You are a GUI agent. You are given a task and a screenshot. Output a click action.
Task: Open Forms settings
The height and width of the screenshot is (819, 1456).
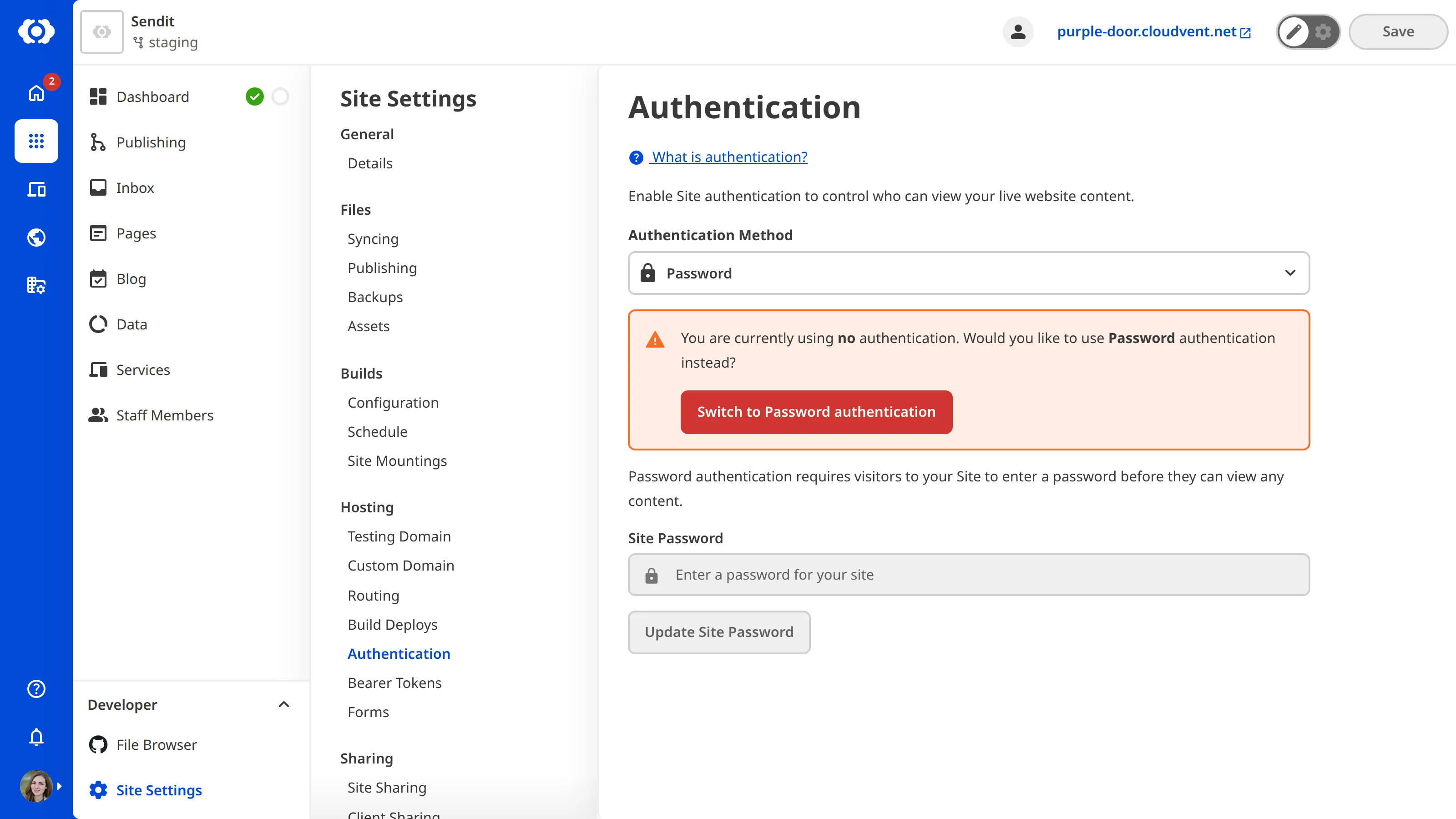pos(368,712)
